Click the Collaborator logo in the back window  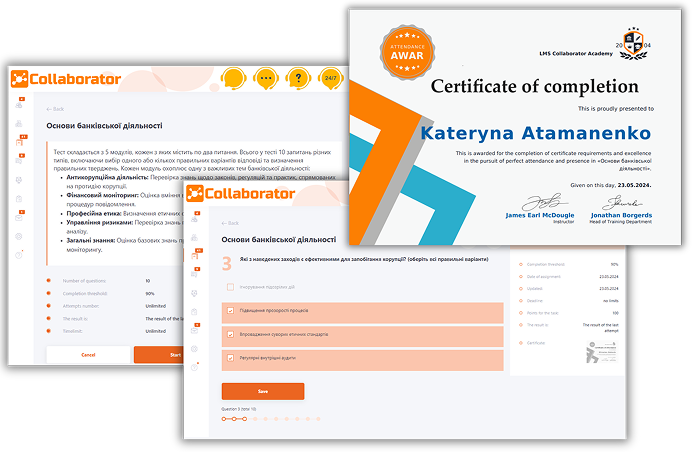tap(66, 79)
